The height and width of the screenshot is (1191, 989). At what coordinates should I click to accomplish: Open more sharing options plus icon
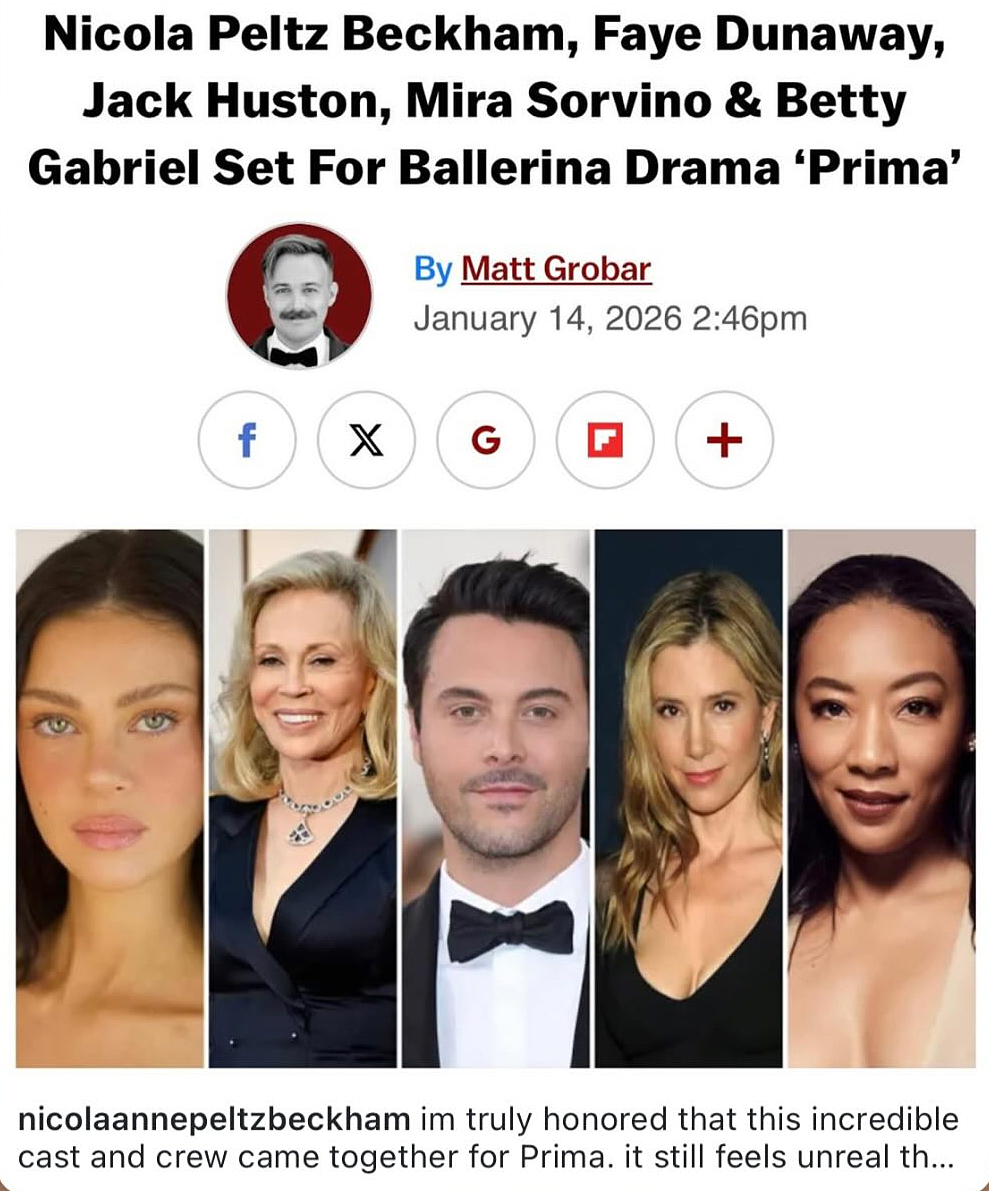pyautogui.click(x=724, y=440)
